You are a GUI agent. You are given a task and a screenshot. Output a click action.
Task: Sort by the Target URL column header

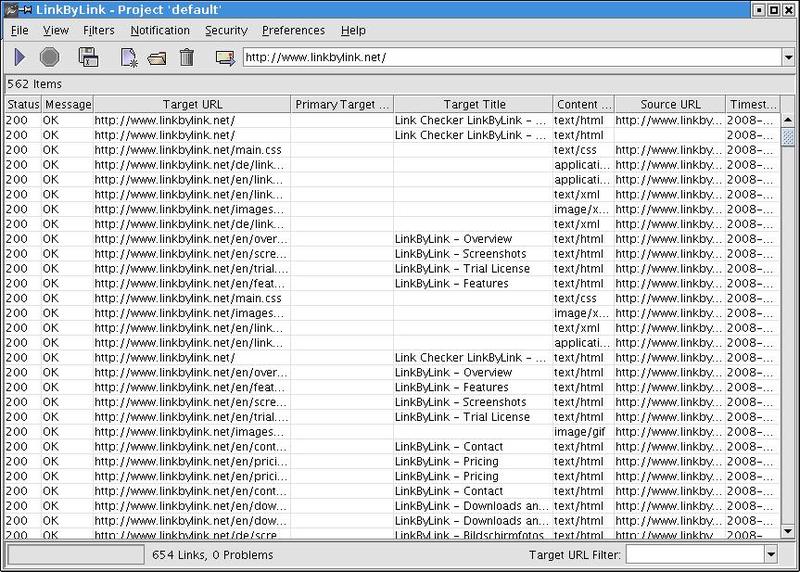point(192,104)
